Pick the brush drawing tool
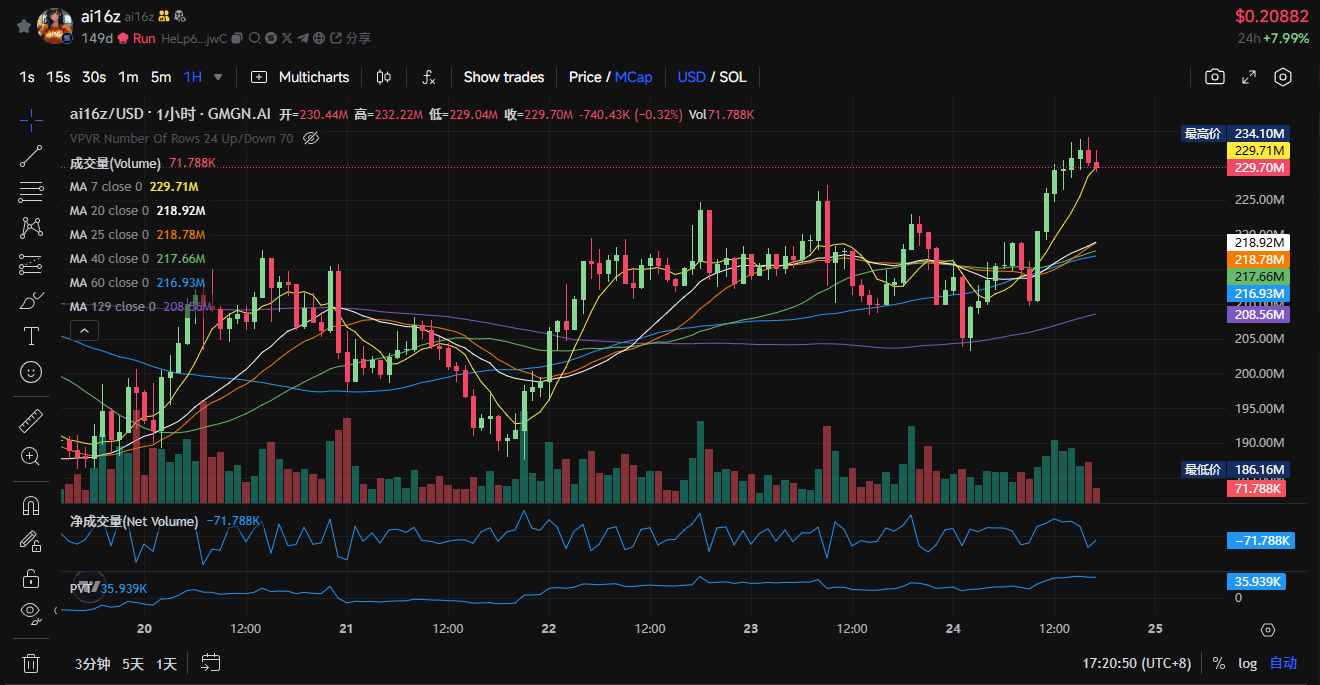The height and width of the screenshot is (685, 1320). pos(31,300)
